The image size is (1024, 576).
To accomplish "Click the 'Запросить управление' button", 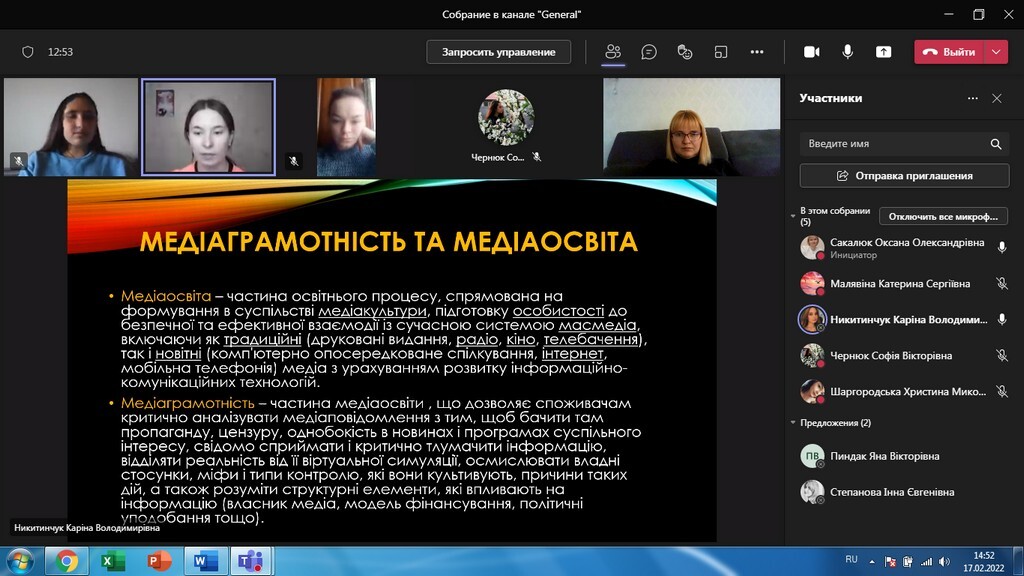I will (x=498, y=52).
